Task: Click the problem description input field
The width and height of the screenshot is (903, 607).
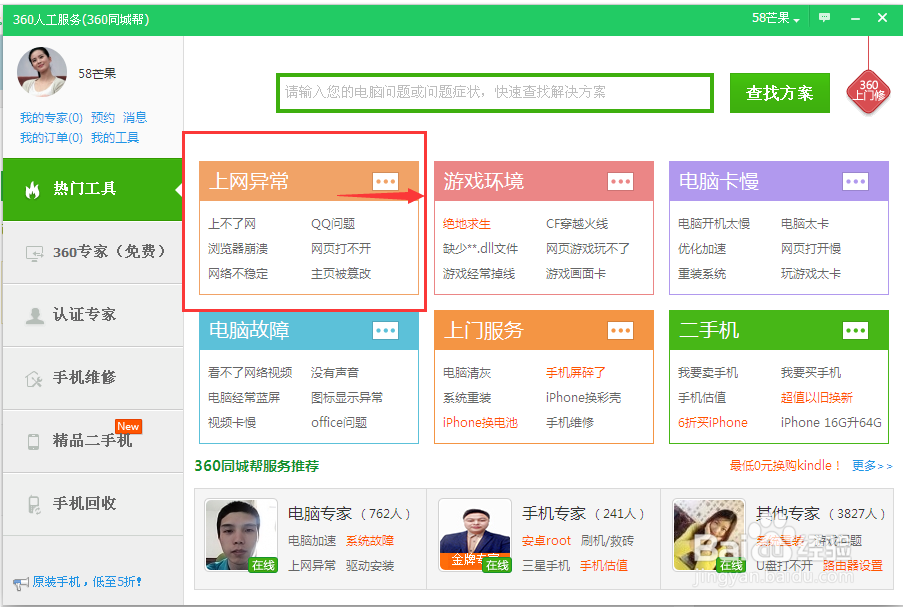Action: coord(494,93)
